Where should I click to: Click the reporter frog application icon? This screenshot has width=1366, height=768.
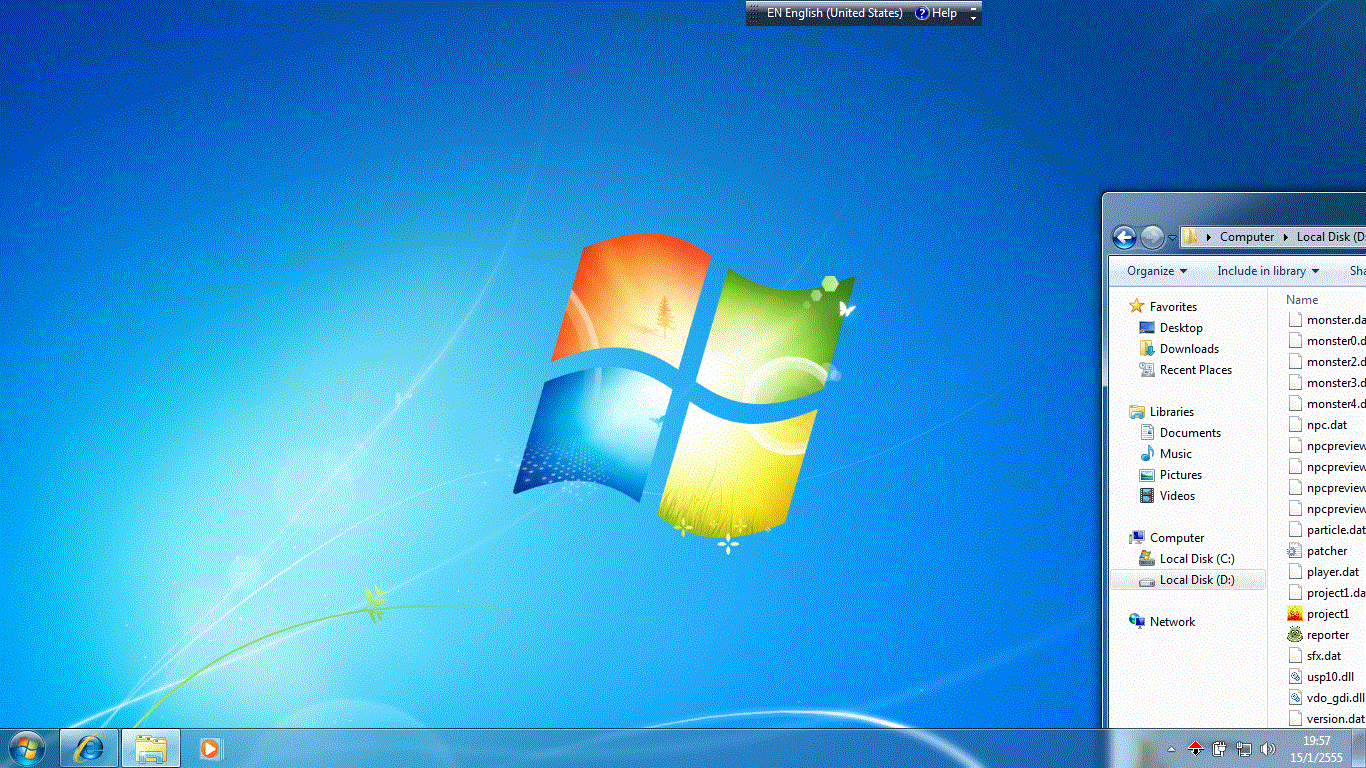click(1295, 635)
